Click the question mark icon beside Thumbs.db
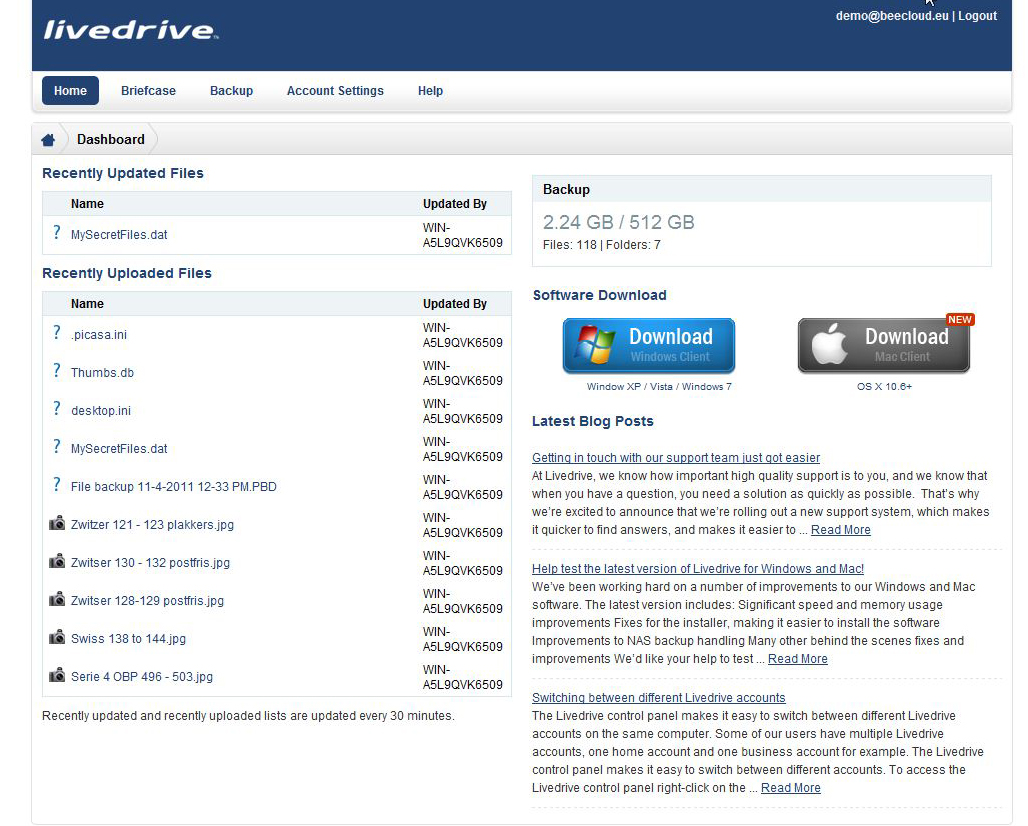1028x826 pixels. coord(57,372)
